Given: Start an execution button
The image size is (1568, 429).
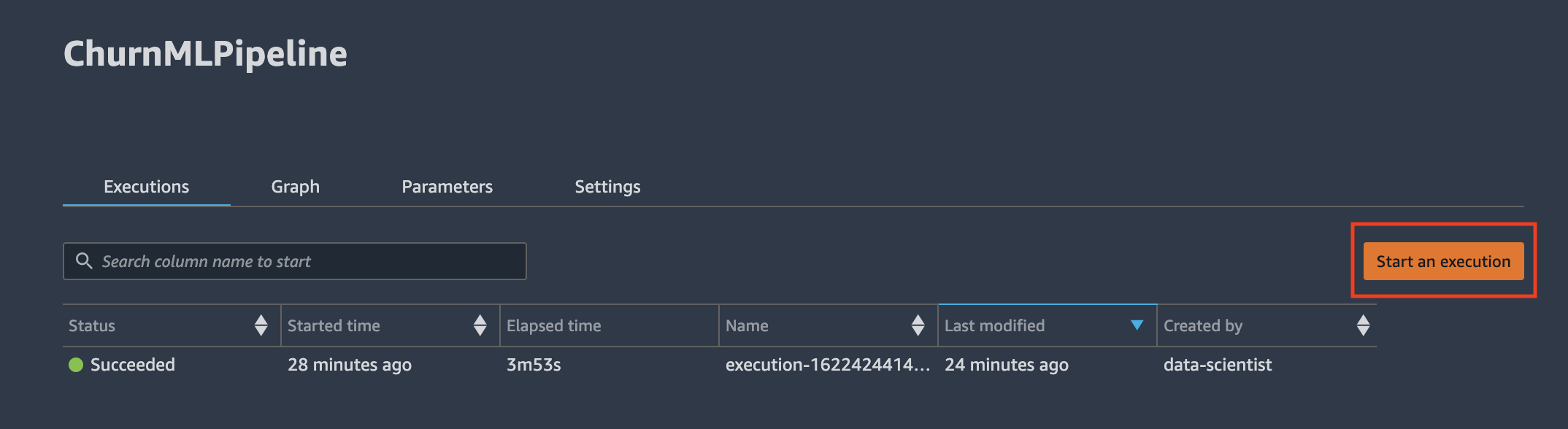Looking at the screenshot, I should (x=1443, y=261).
